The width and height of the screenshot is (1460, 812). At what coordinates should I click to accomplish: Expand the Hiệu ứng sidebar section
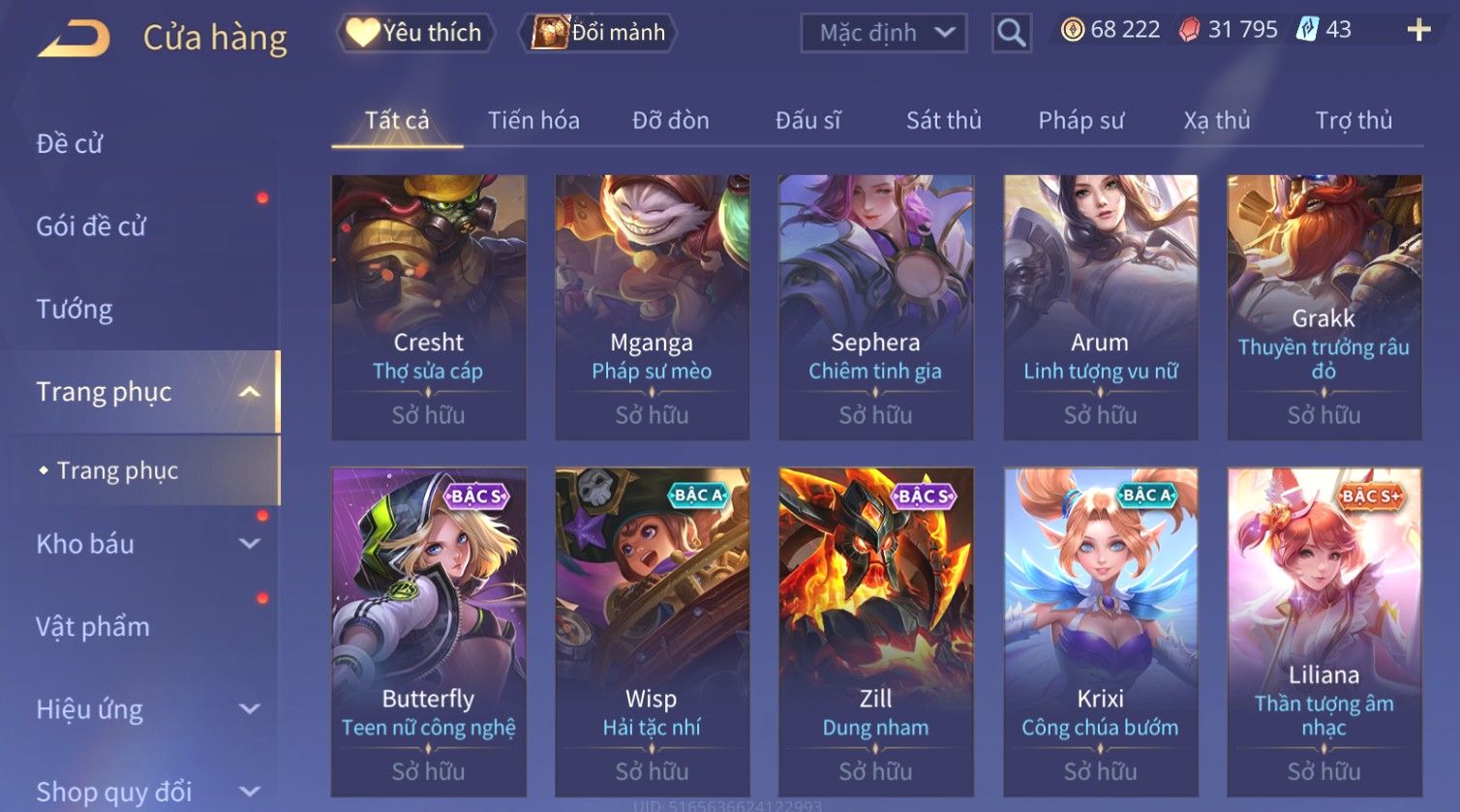click(x=250, y=709)
